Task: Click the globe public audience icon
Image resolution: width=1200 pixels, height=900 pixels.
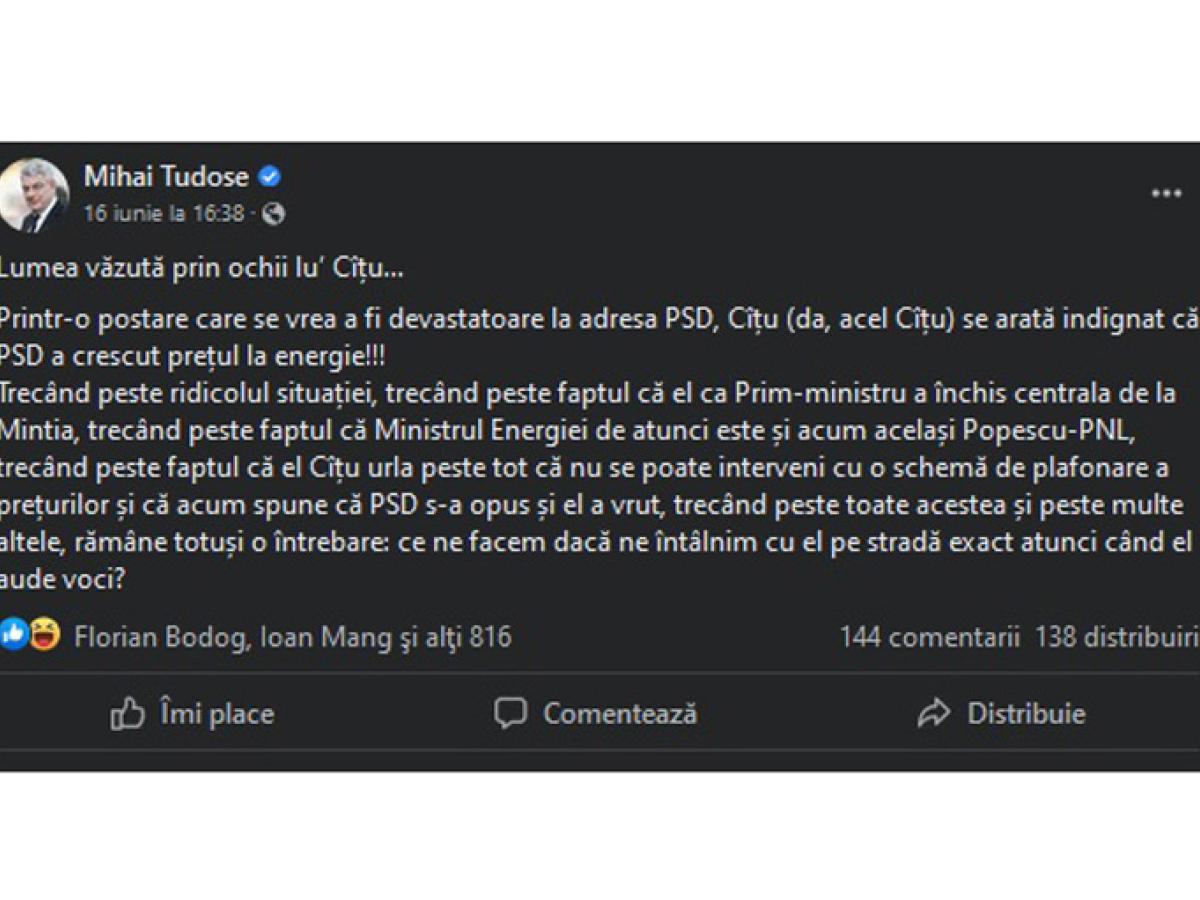Action: 273,213
